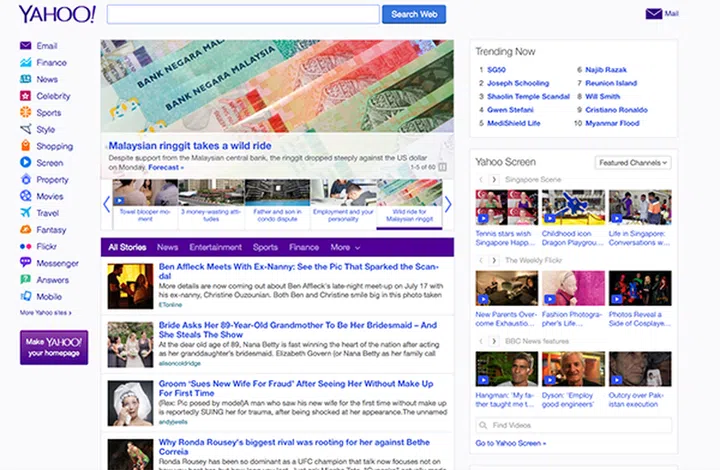
Task: Open the Tennis stars Singapore video thumbnail
Action: 506,207
